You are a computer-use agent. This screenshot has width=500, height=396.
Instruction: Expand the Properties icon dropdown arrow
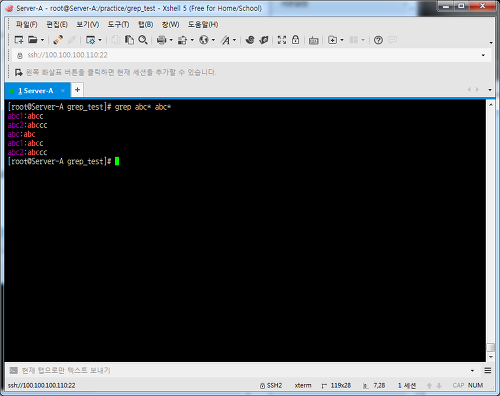[x=100, y=40]
